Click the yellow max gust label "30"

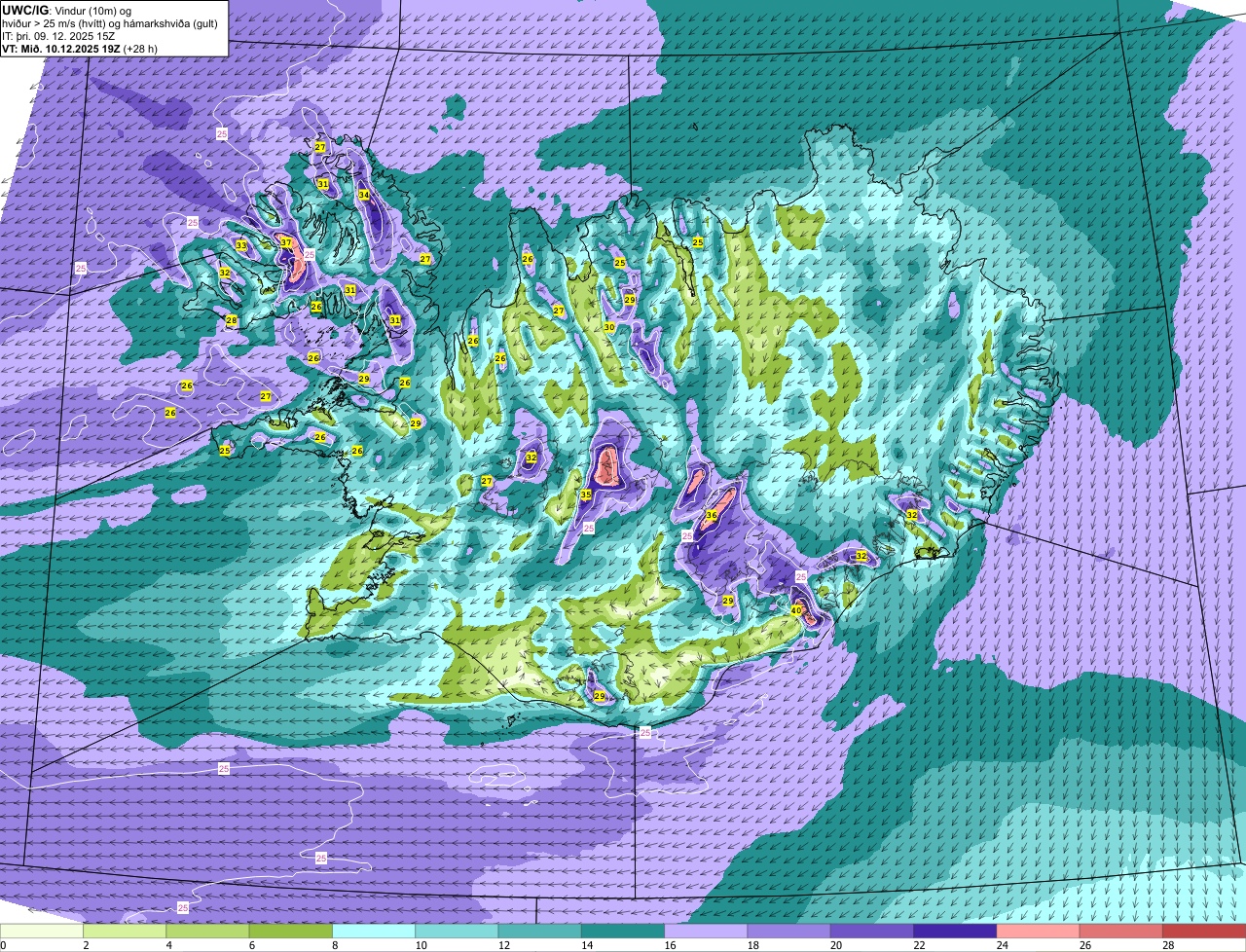coord(609,327)
